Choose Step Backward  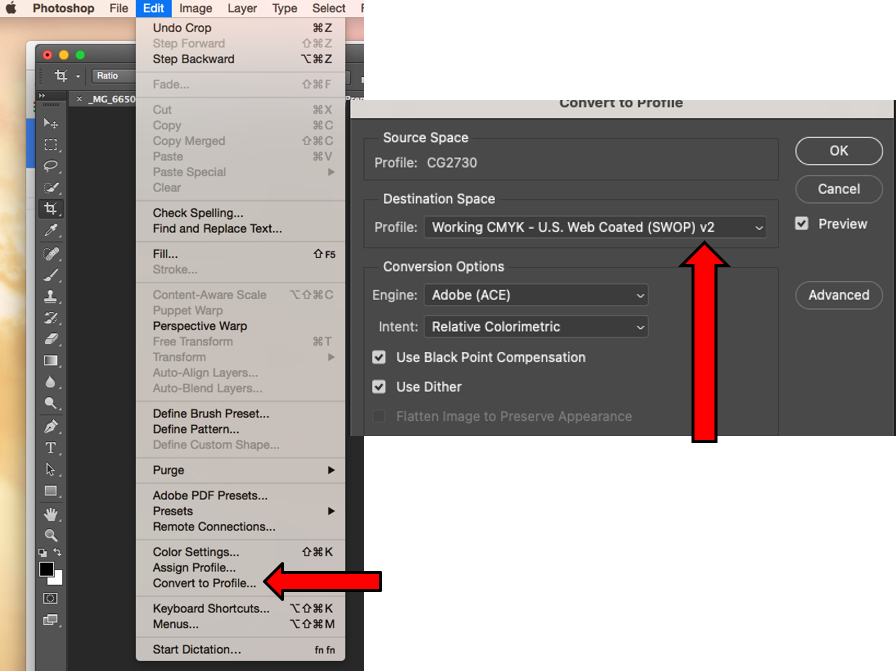(x=241, y=59)
